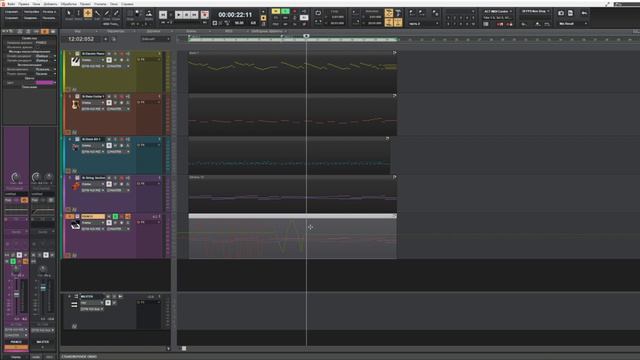This screenshot has width=640, height=360.
Task: Adjust the left inspector channel volume fader
Action: click(17, 294)
